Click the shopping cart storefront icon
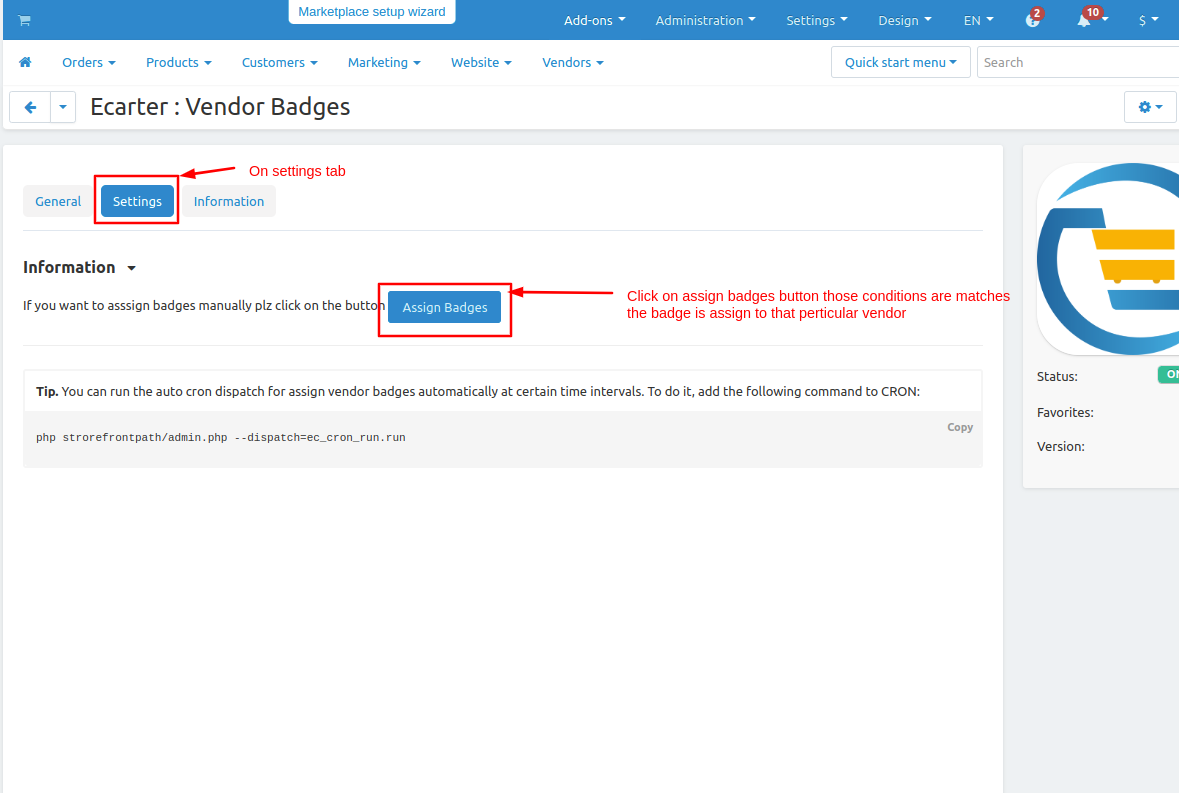The image size is (1179, 793). point(24,20)
